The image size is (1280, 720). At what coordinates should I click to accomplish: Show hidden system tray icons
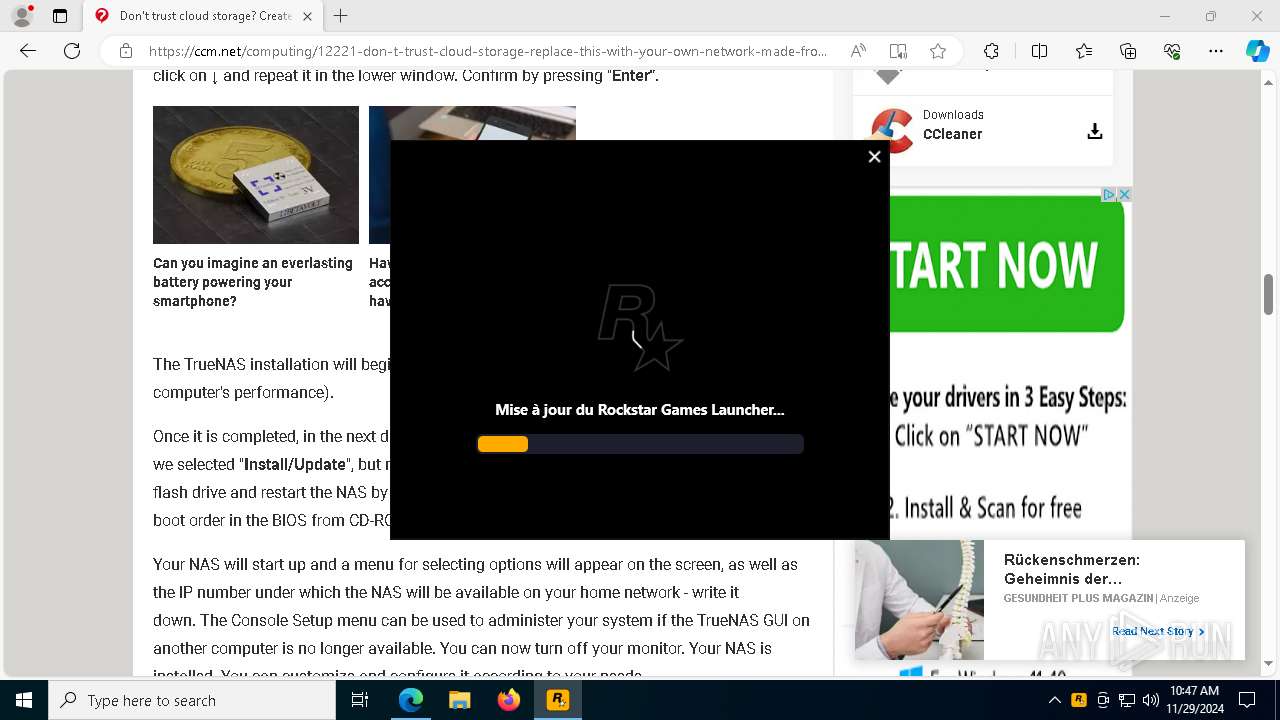point(1054,700)
